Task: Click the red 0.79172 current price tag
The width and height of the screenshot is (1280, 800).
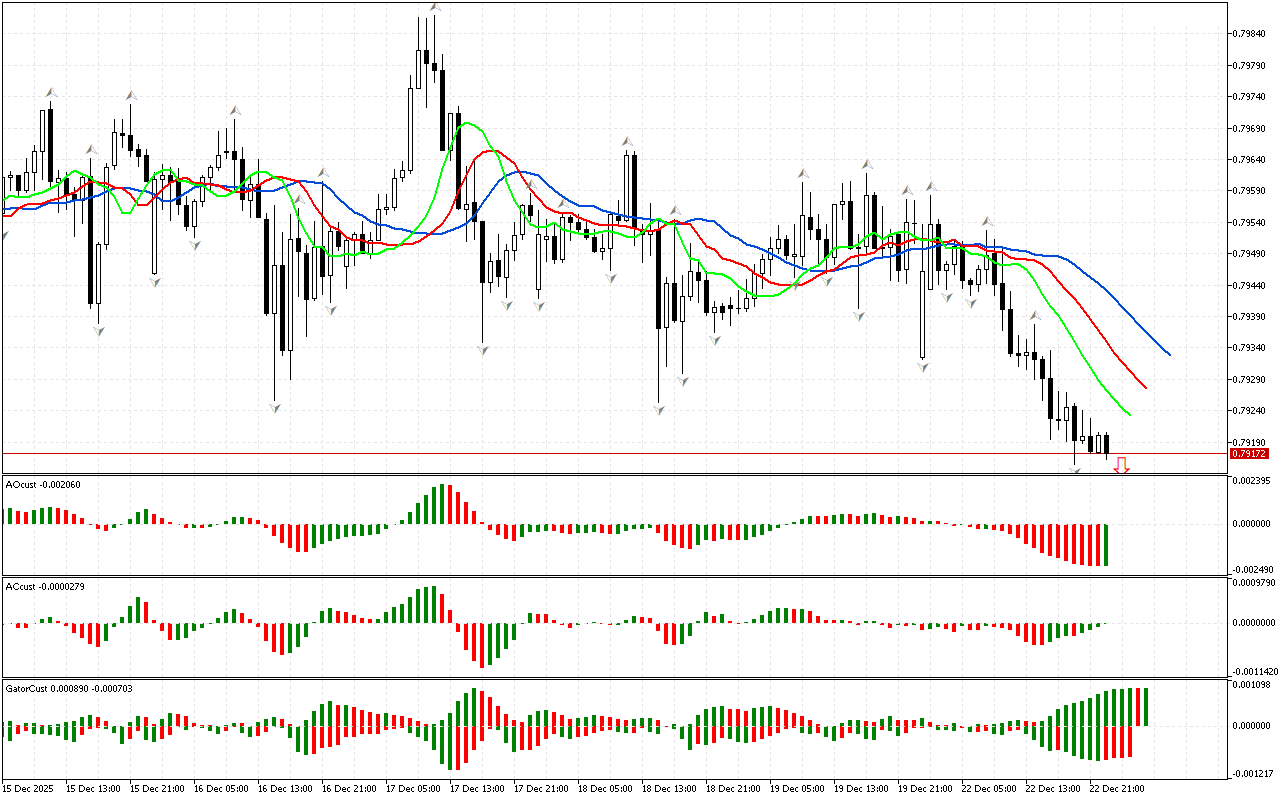Action: point(1248,454)
